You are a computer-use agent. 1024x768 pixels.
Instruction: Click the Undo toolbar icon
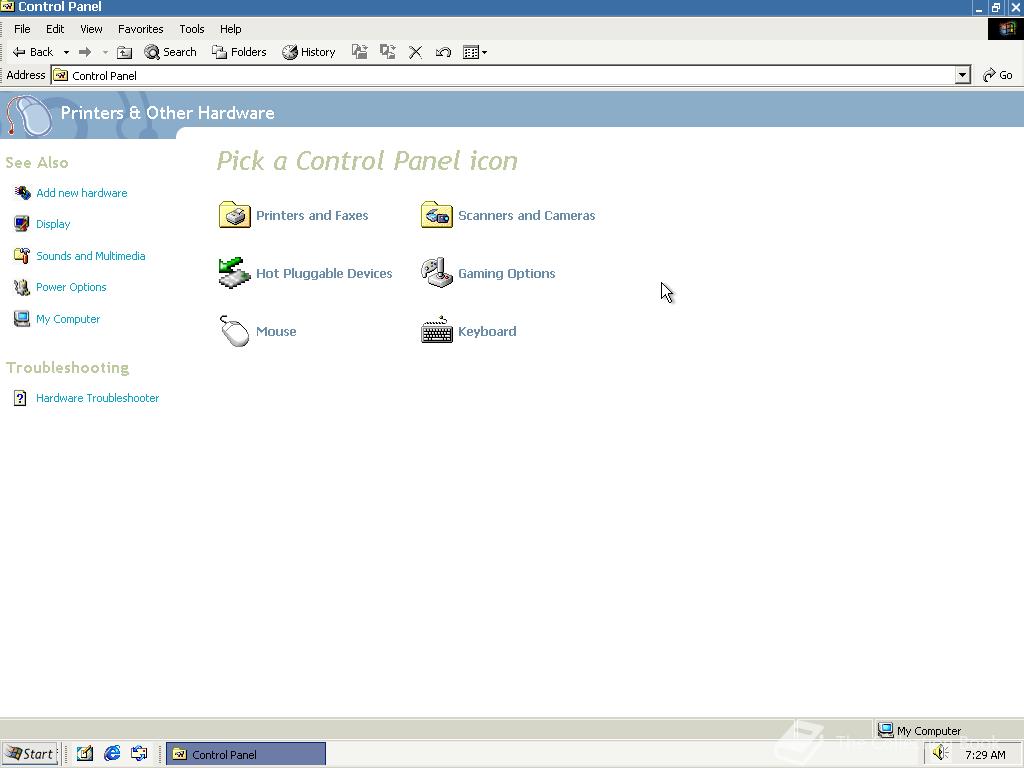[x=443, y=52]
